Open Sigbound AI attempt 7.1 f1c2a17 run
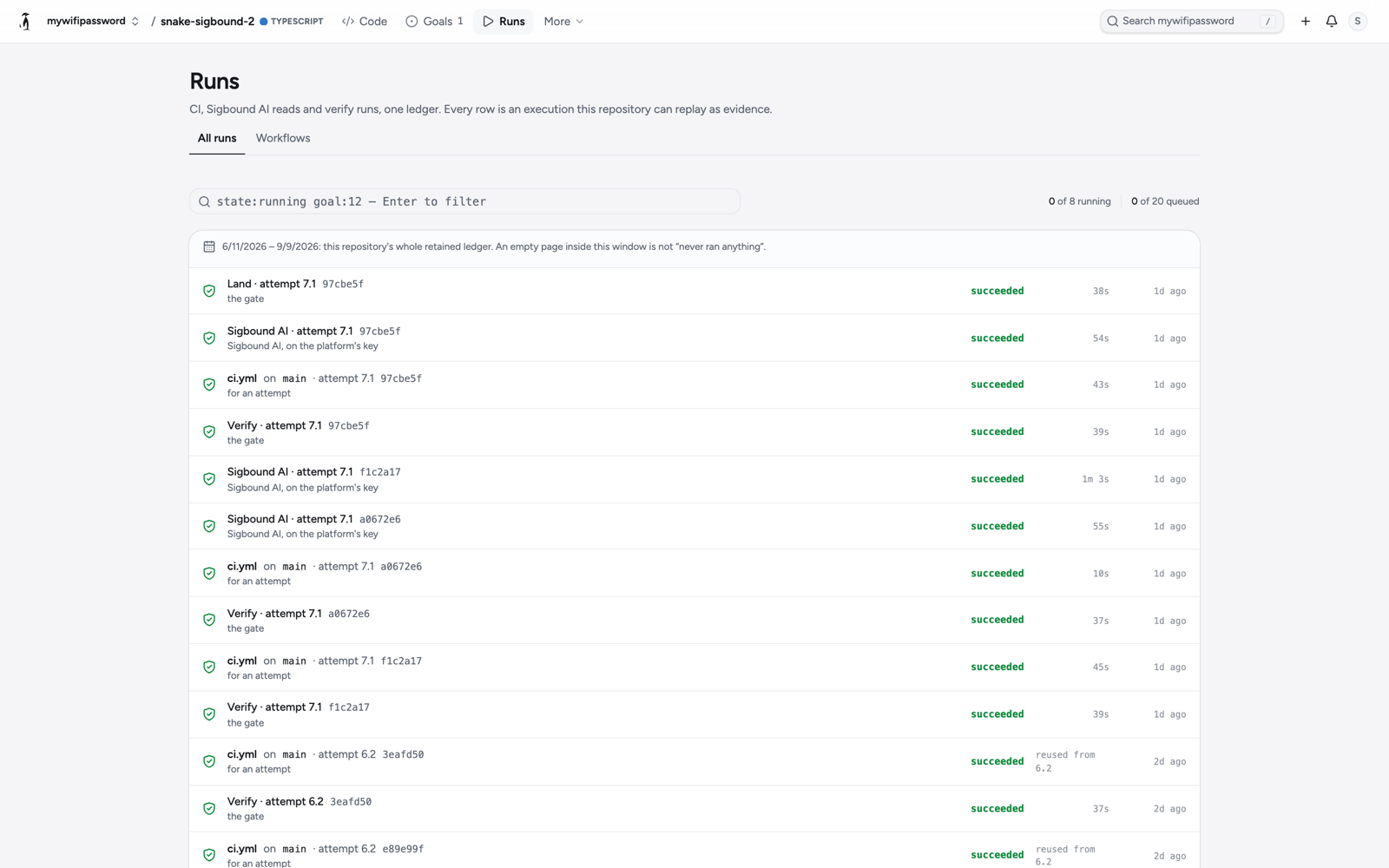The width and height of the screenshot is (1389, 868). 694,479
